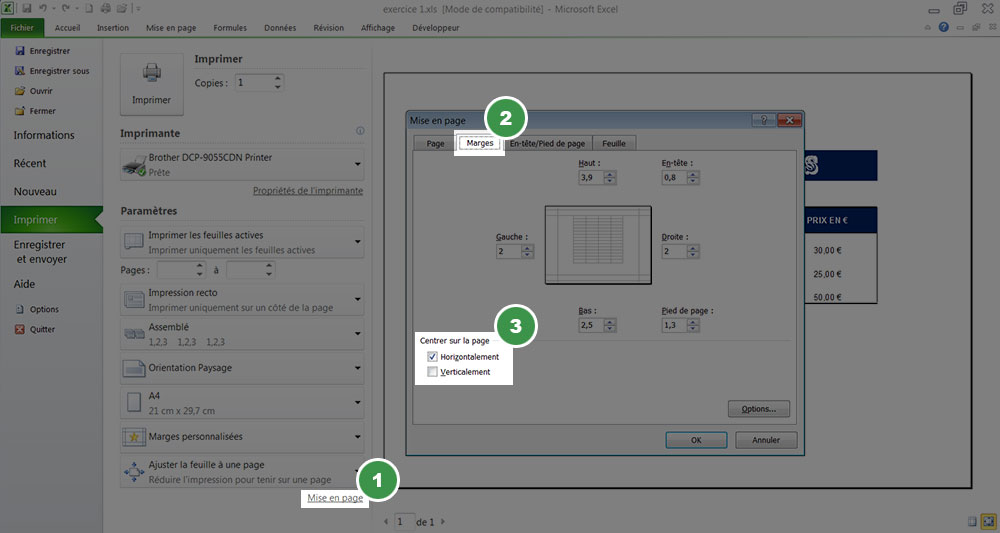Select Fermer in the backstage menu
This screenshot has width=1000, height=533.
[36, 111]
